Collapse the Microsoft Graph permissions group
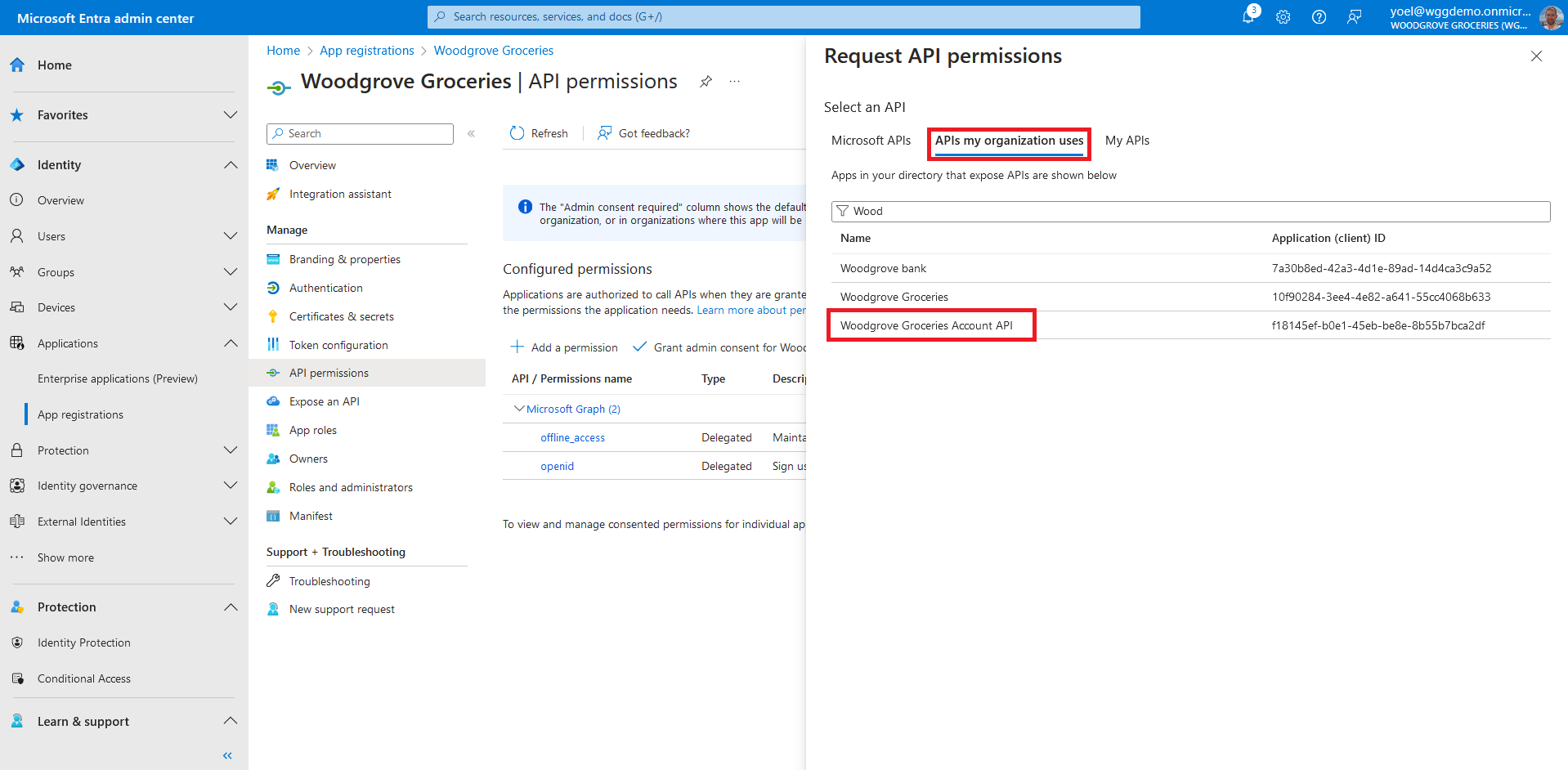The width and height of the screenshot is (1568, 770). [x=518, y=409]
